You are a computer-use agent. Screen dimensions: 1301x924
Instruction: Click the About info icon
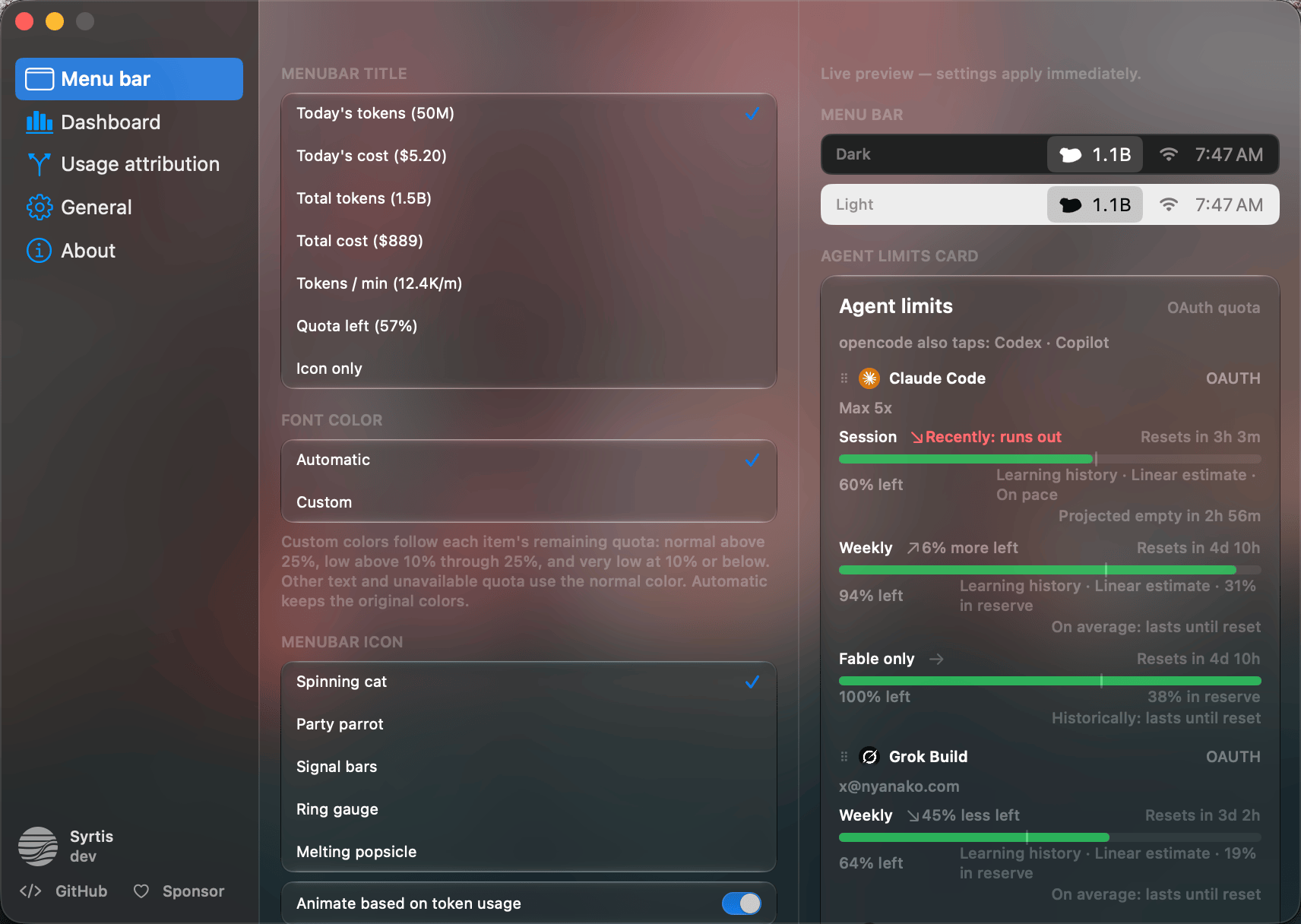coord(40,251)
